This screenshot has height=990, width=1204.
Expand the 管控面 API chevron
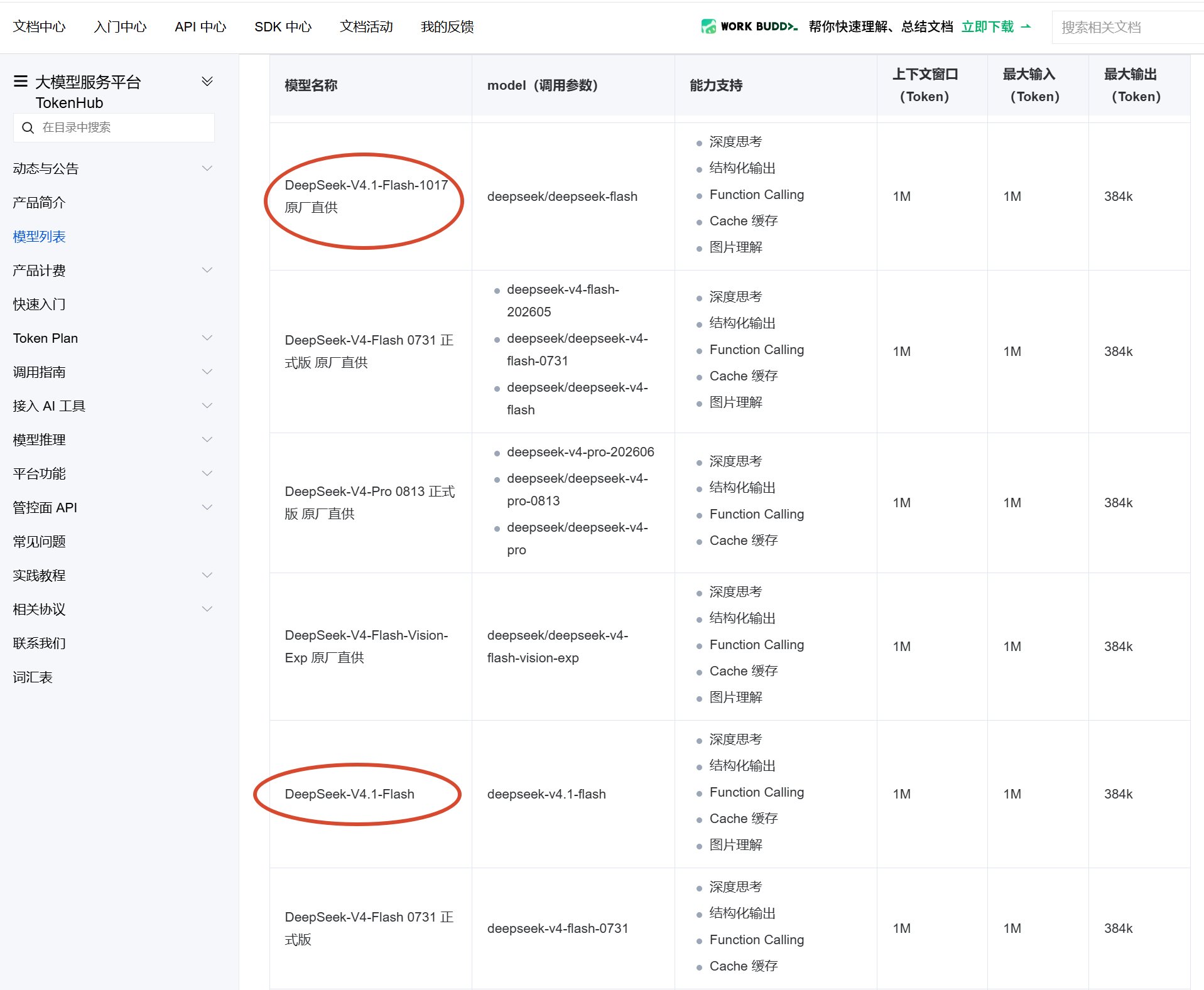point(207,507)
